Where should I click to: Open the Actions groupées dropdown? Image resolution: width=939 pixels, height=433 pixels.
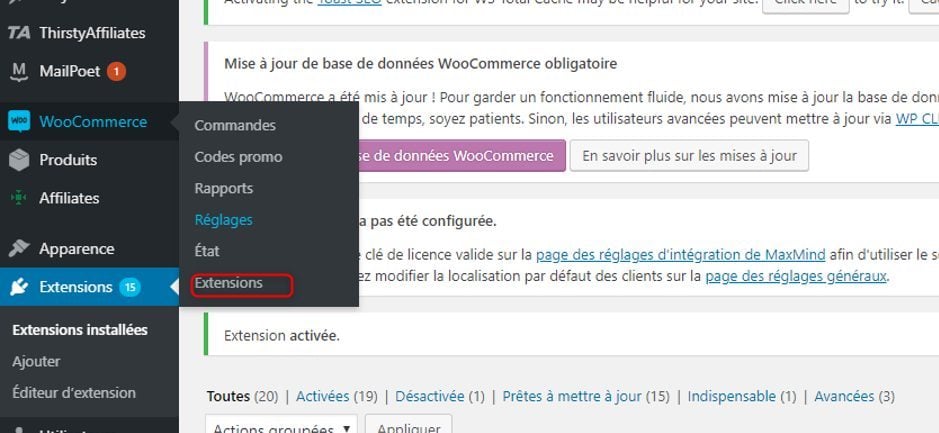tap(281, 426)
